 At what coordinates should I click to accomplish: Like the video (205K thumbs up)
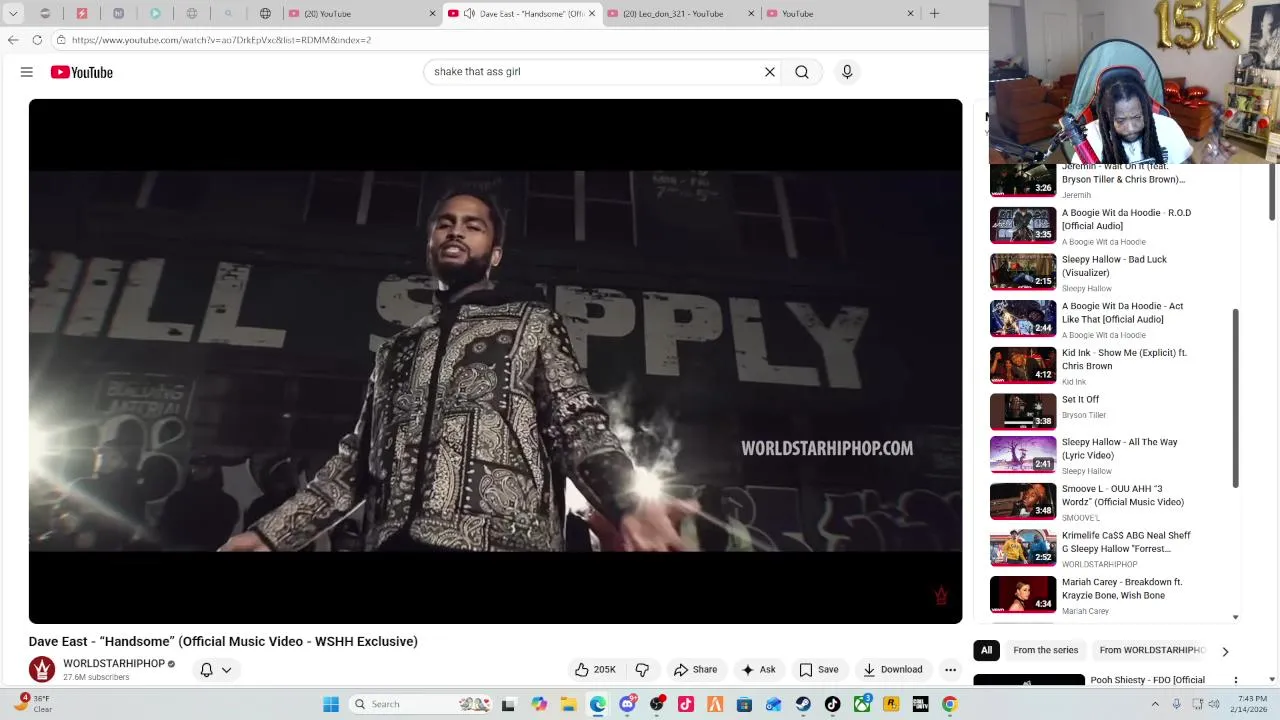click(595, 670)
